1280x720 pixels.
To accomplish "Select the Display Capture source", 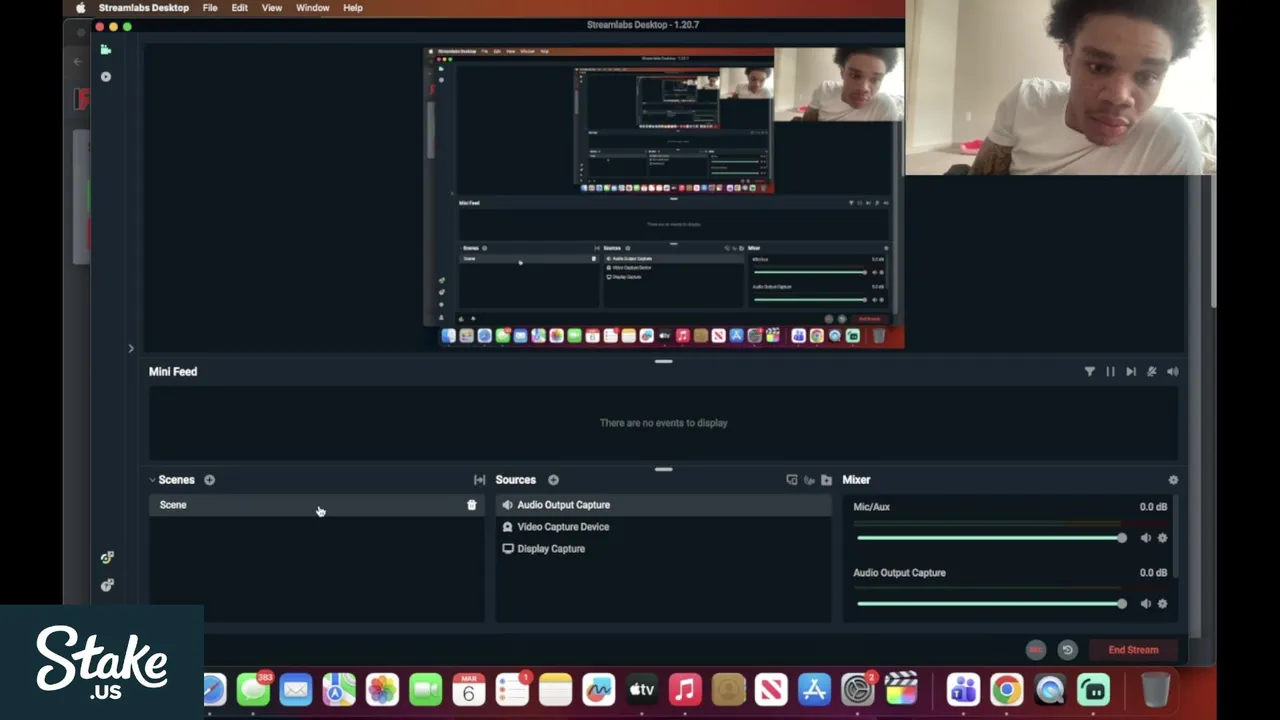I will [x=663, y=549].
